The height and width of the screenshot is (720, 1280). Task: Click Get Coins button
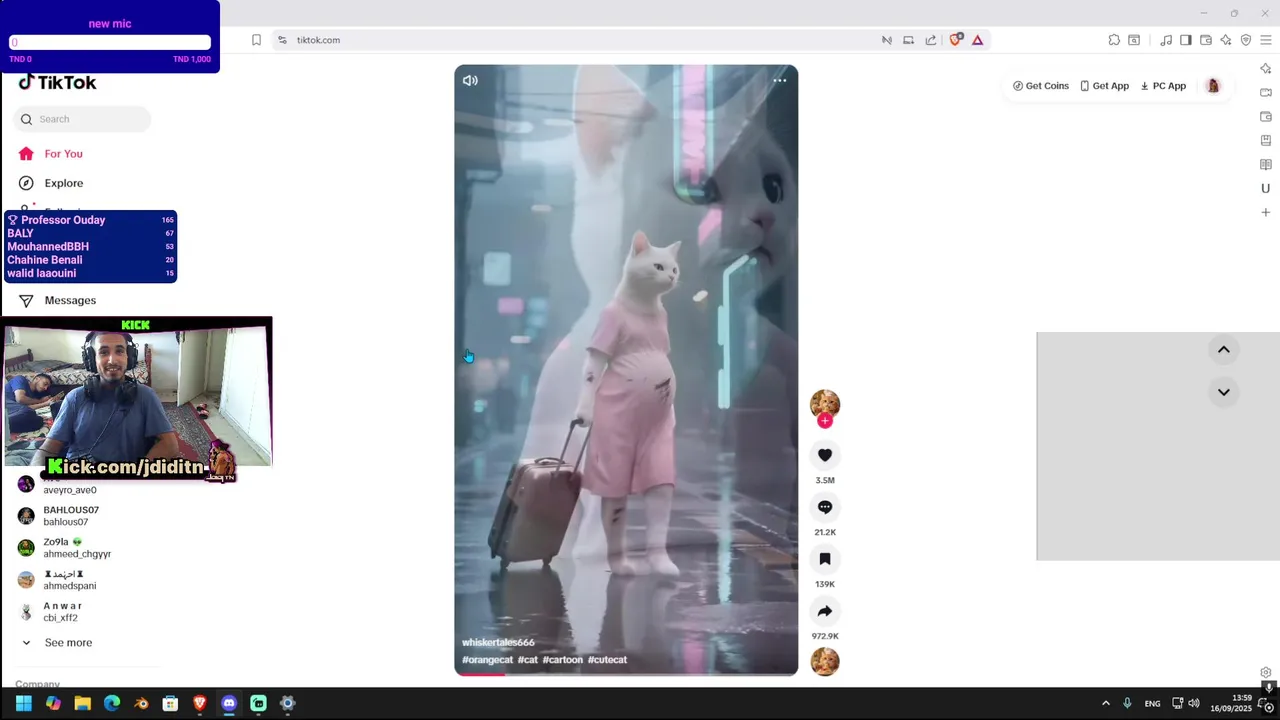1041,86
